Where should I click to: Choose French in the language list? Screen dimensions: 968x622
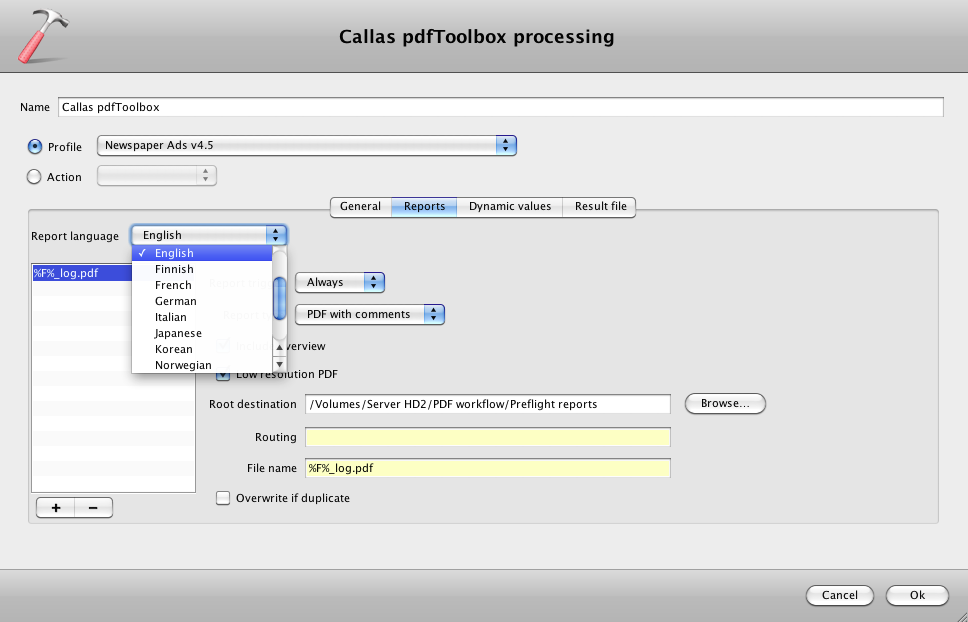202,285
